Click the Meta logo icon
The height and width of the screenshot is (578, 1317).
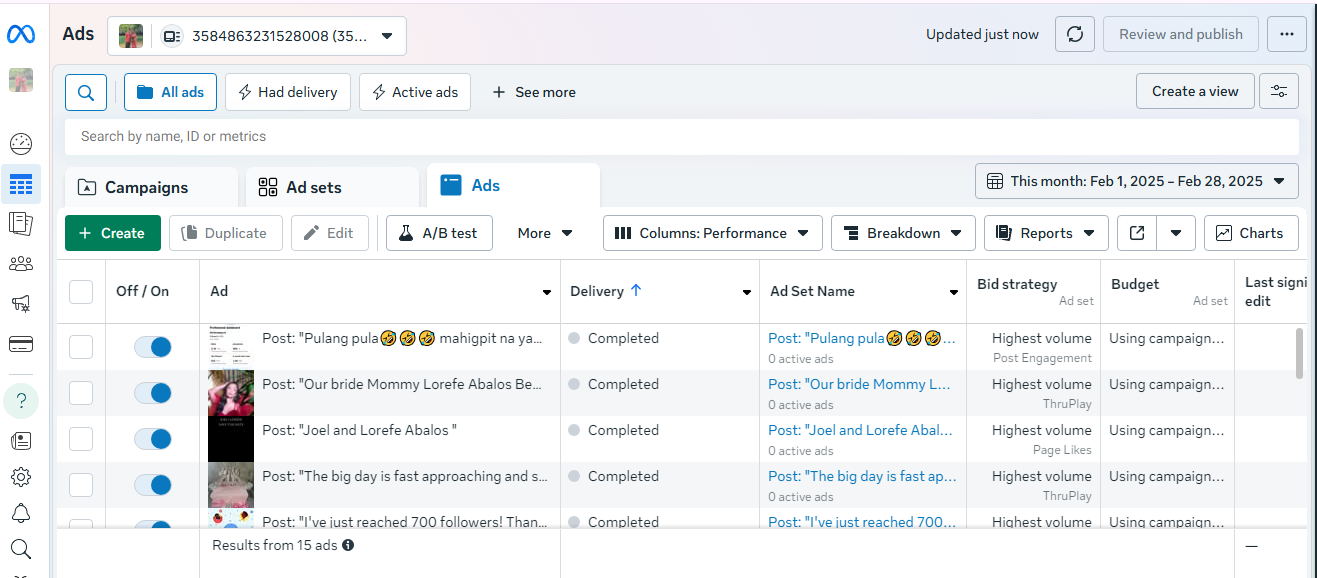pyautogui.click(x=21, y=34)
